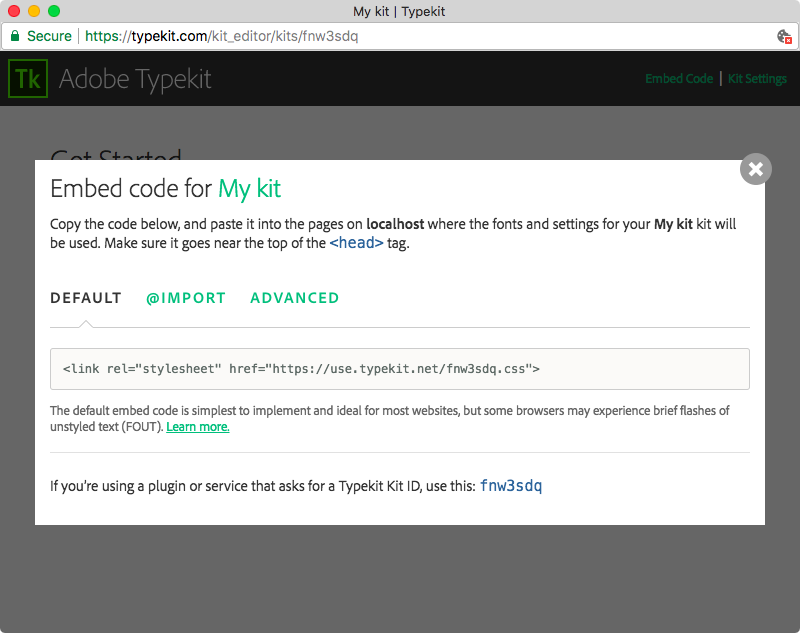Viewport: 800px width, 633px height.
Task: Click the cookie blocked icon in address bar
Action: (x=784, y=36)
